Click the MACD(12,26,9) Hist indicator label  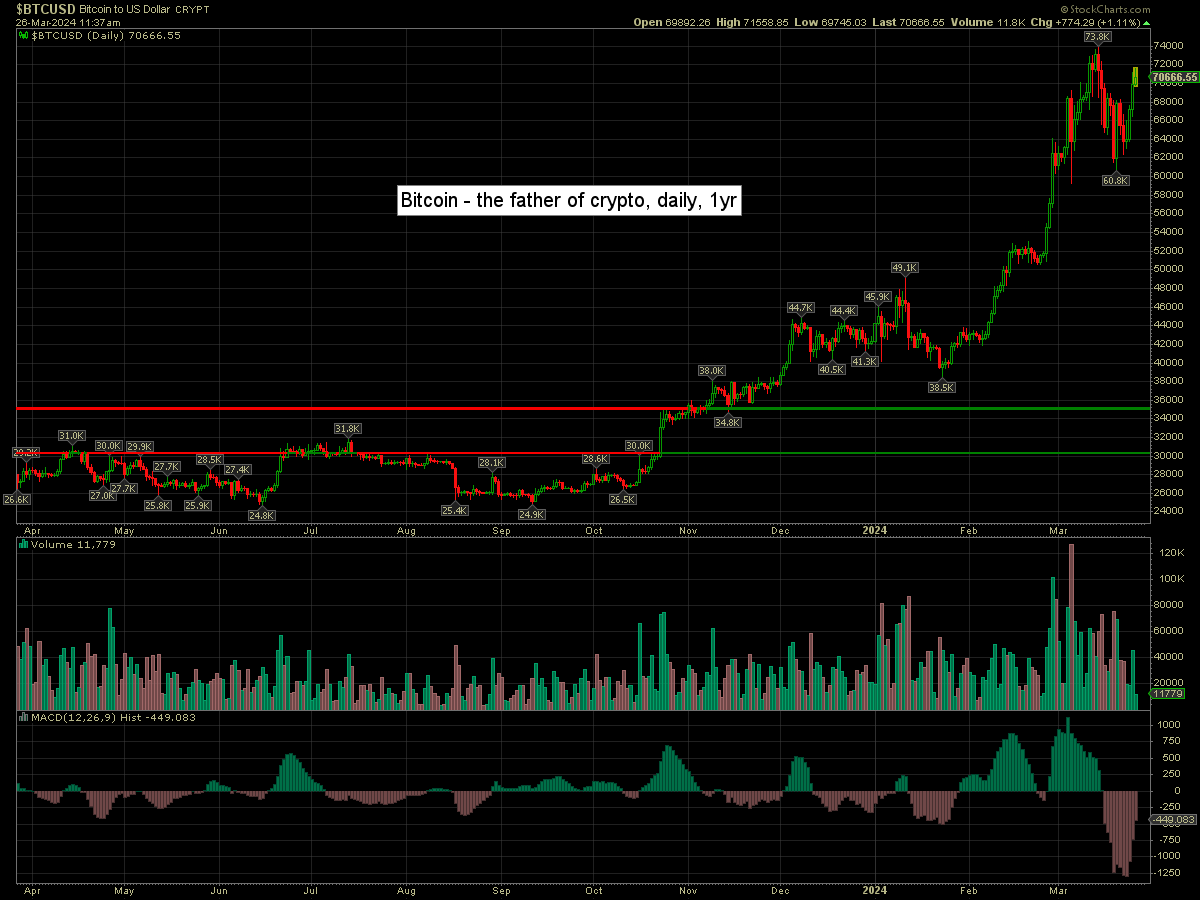pos(88,718)
